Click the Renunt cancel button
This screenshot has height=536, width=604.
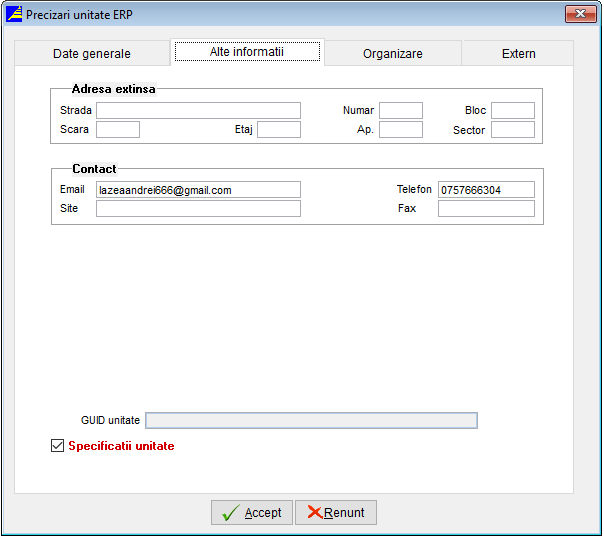click(x=336, y=513)
